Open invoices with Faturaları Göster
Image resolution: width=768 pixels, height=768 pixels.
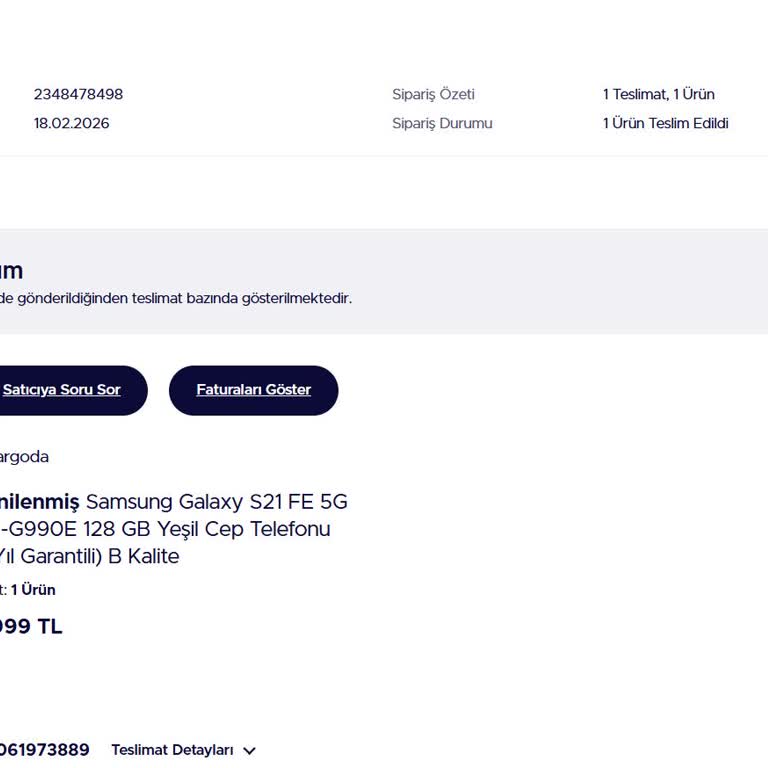(253, 390)
